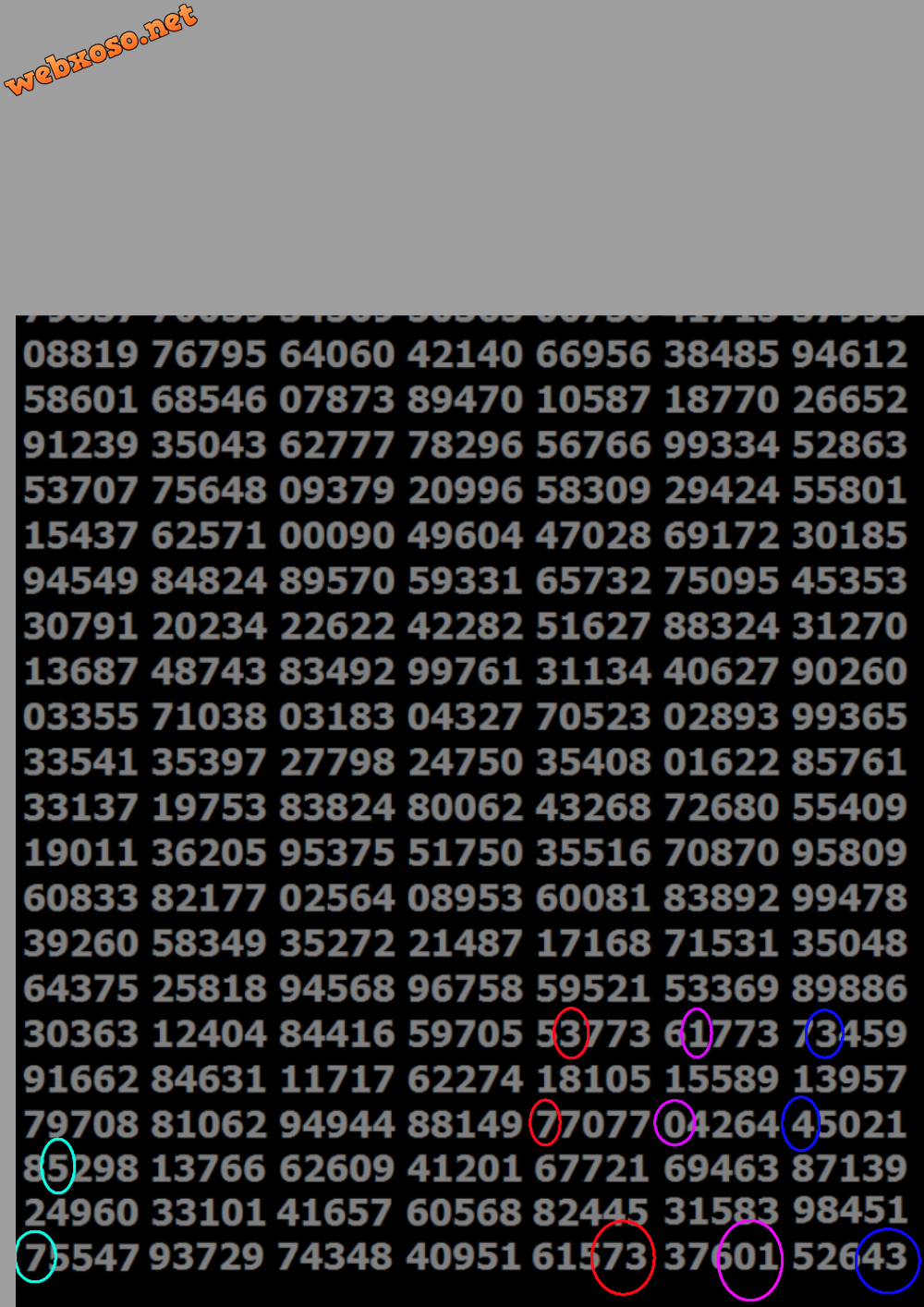Pick the number 15589
This screenshot has height=1307, width=924.
722,1079
